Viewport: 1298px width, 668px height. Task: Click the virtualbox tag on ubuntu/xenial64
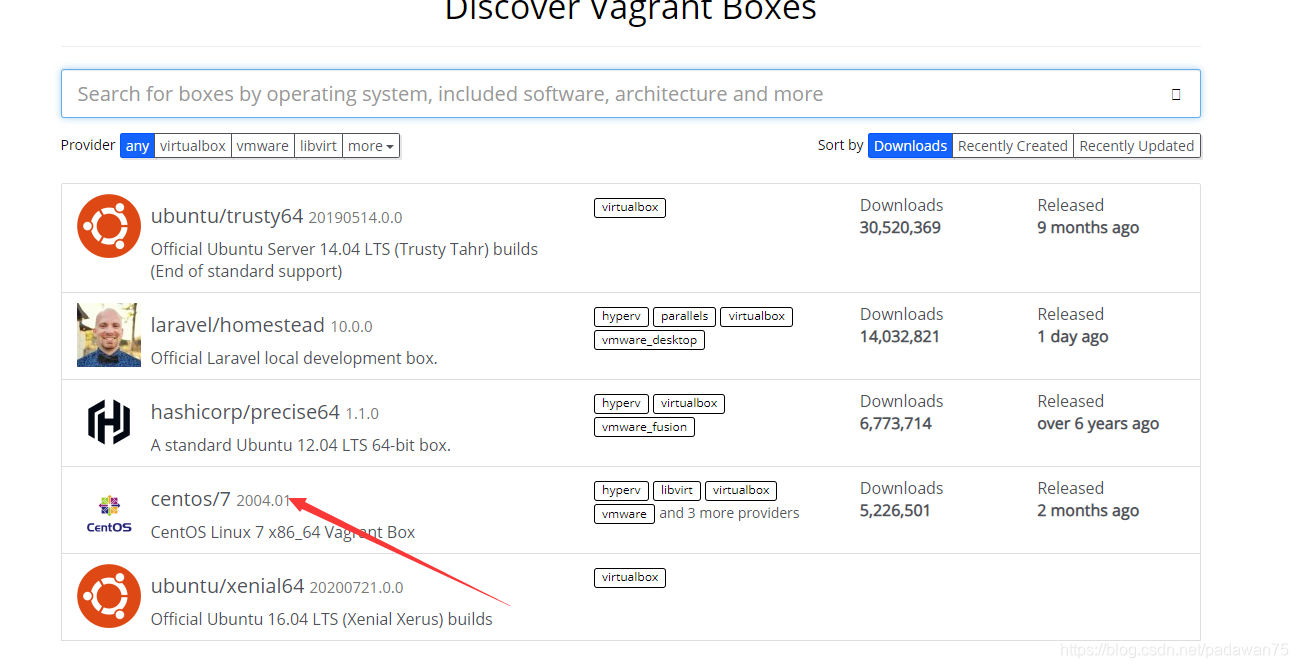point(630,577)
